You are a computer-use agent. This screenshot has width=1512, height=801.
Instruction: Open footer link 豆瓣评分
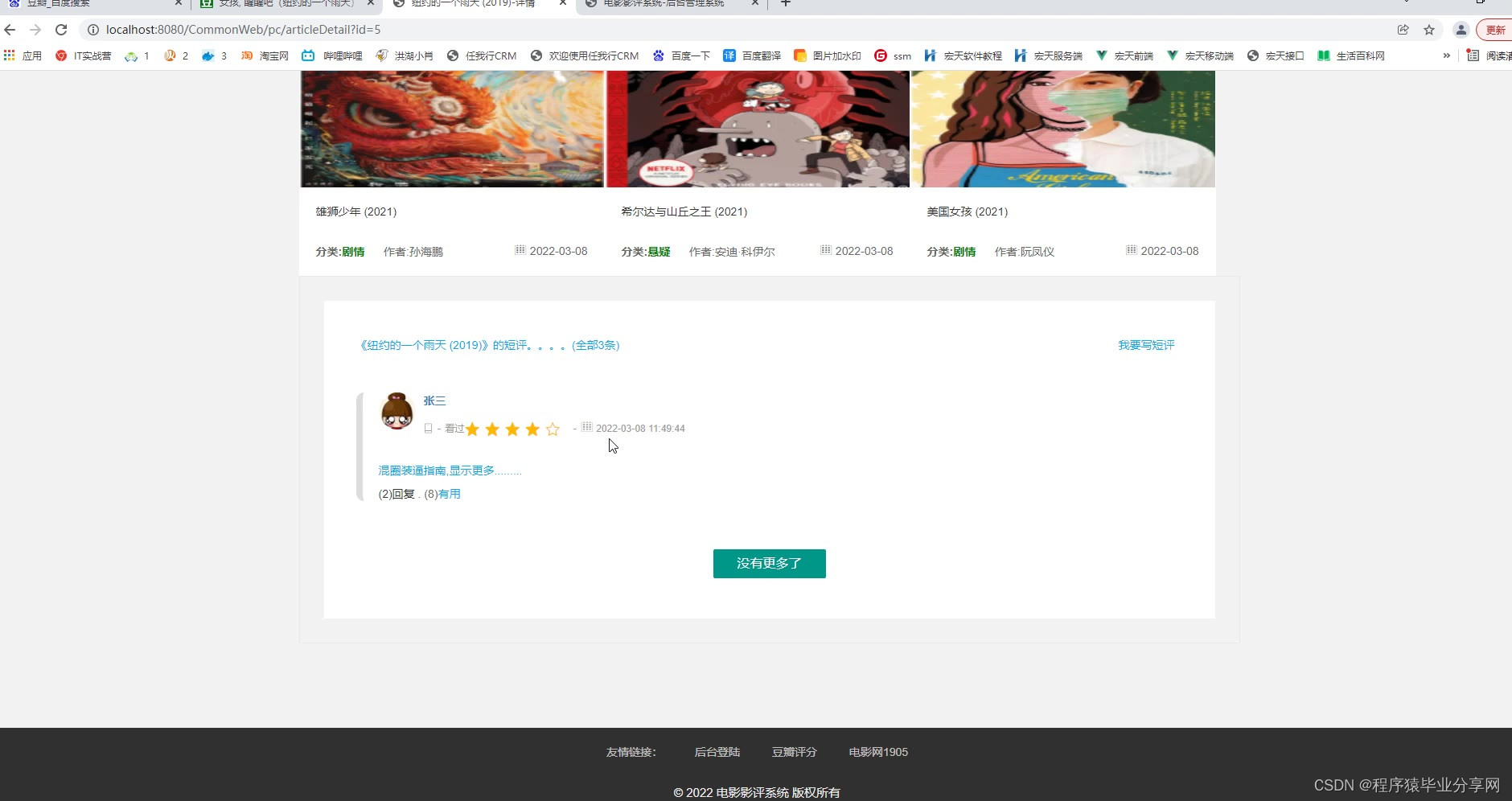point(795,752)
